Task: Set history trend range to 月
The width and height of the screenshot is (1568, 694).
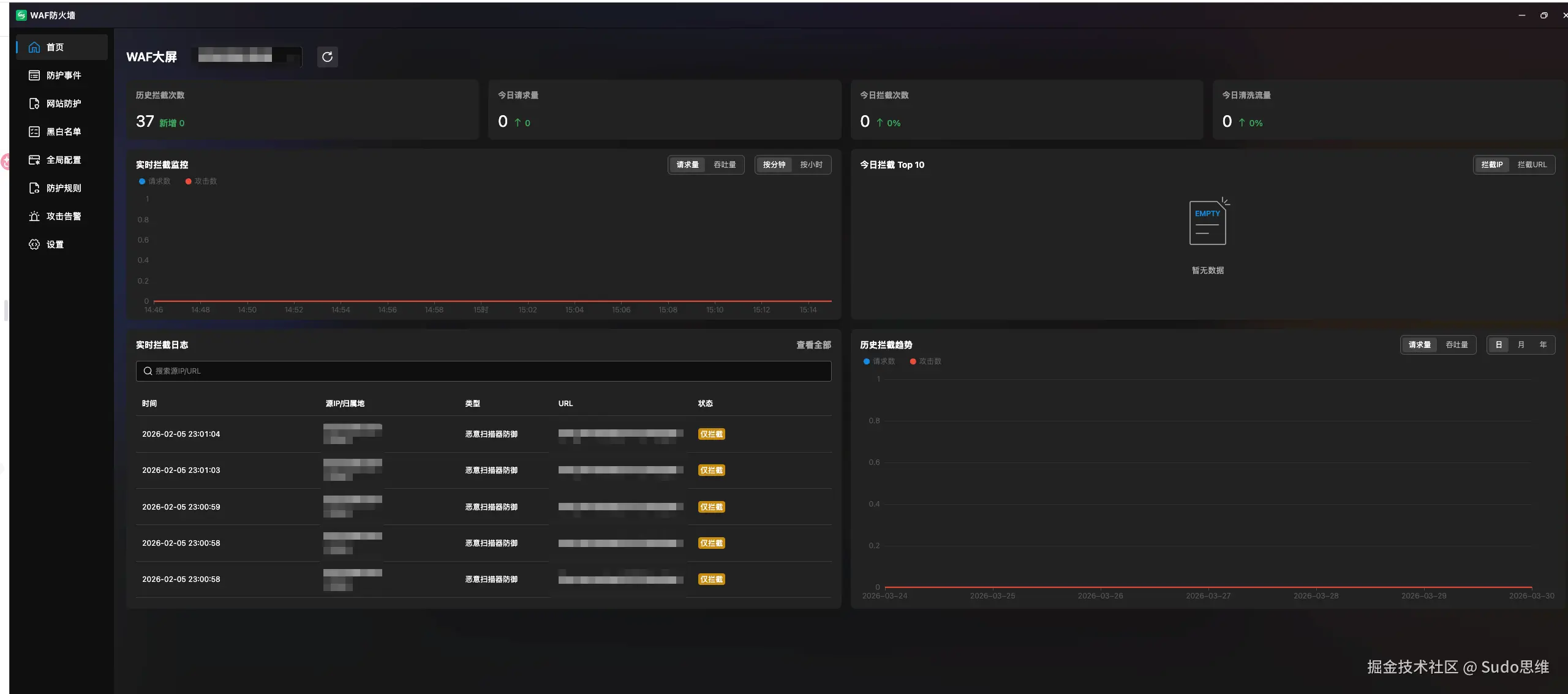Action: coord(1521,345)
